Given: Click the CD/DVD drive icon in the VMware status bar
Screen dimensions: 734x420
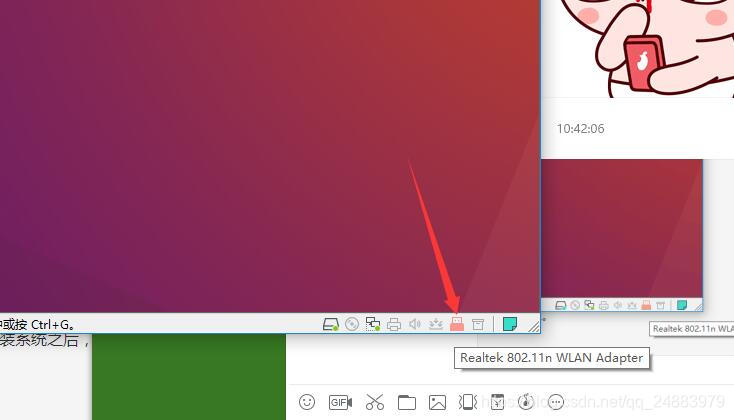Looking at the screenshot, I should [x=352, y=324].
